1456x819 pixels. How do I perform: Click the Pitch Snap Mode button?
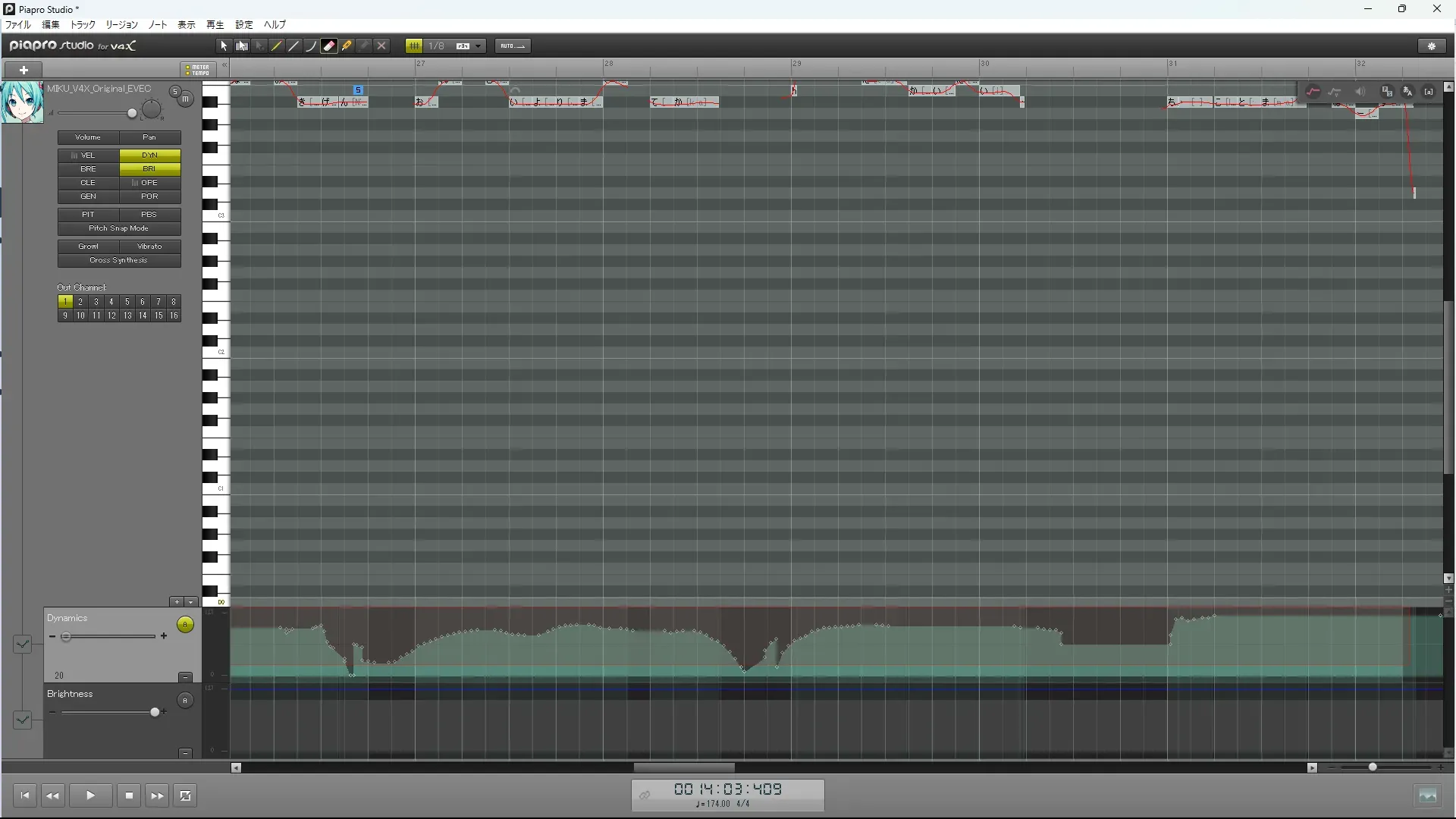coord(118,228)
